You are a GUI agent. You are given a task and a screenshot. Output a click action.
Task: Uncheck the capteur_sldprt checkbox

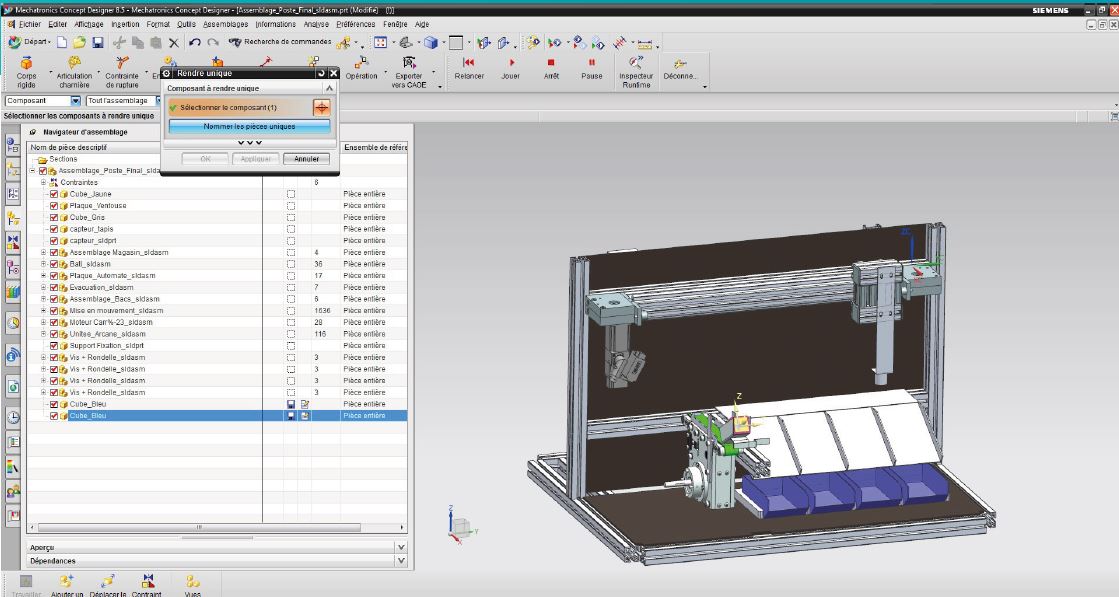point(54,240)
